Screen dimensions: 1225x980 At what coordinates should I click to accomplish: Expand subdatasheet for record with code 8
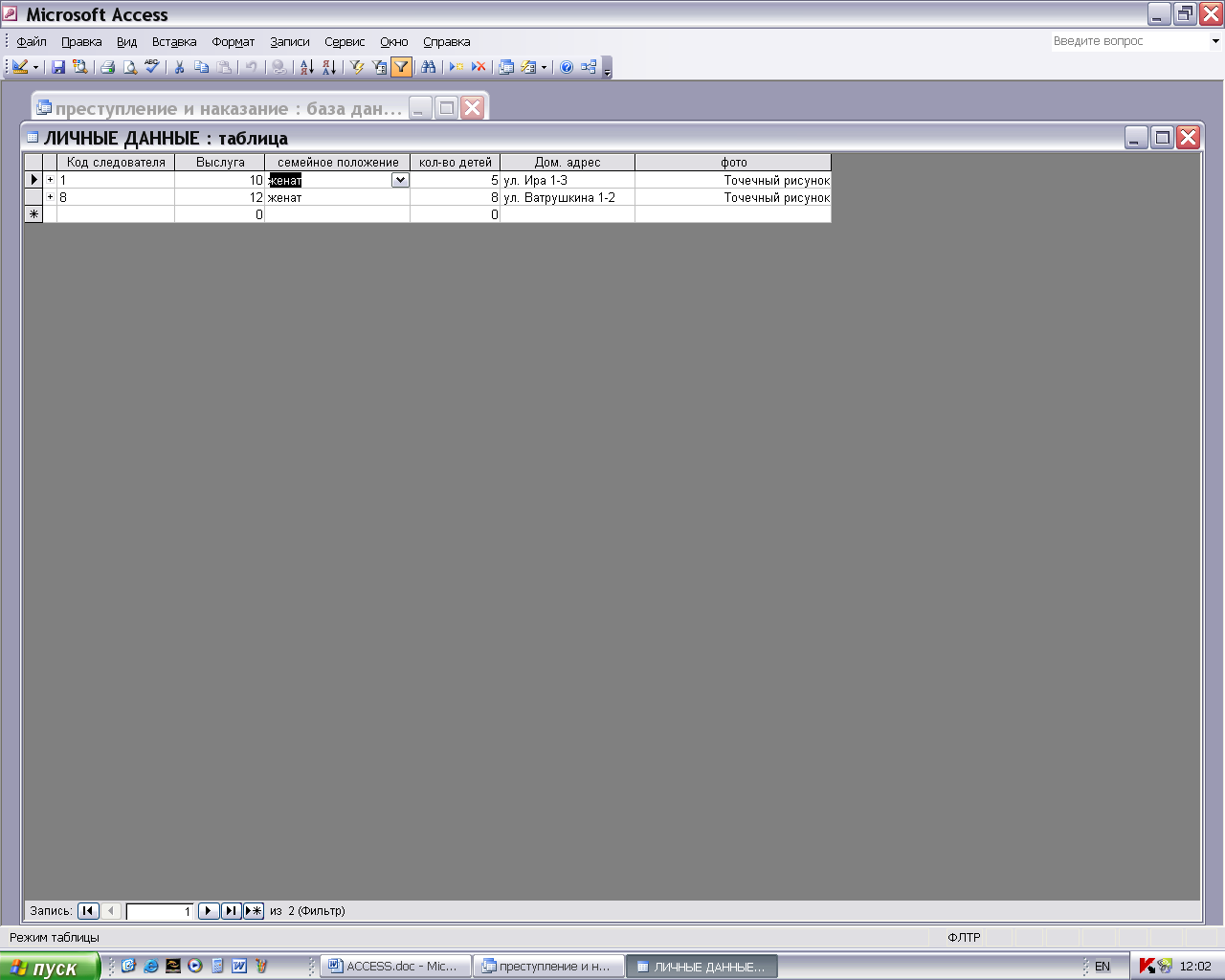click(50, 197)
